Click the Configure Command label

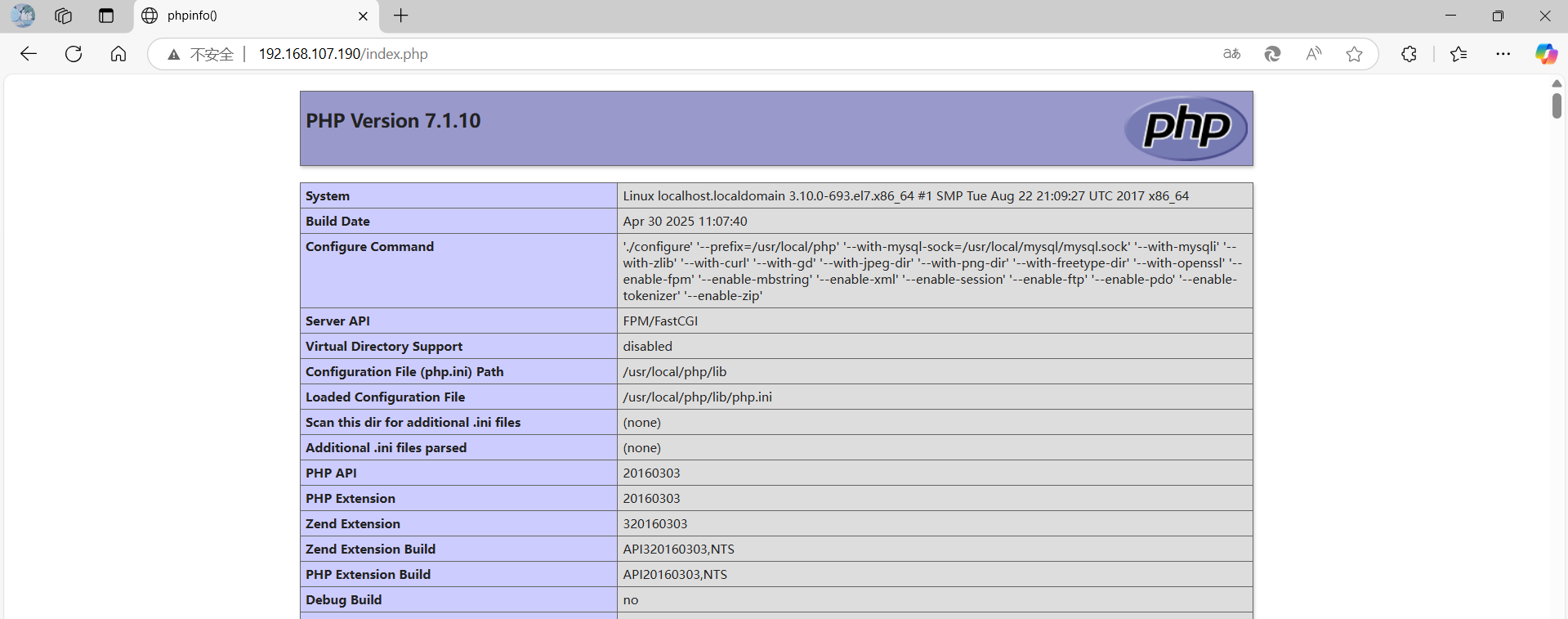[x=369, y=247]
